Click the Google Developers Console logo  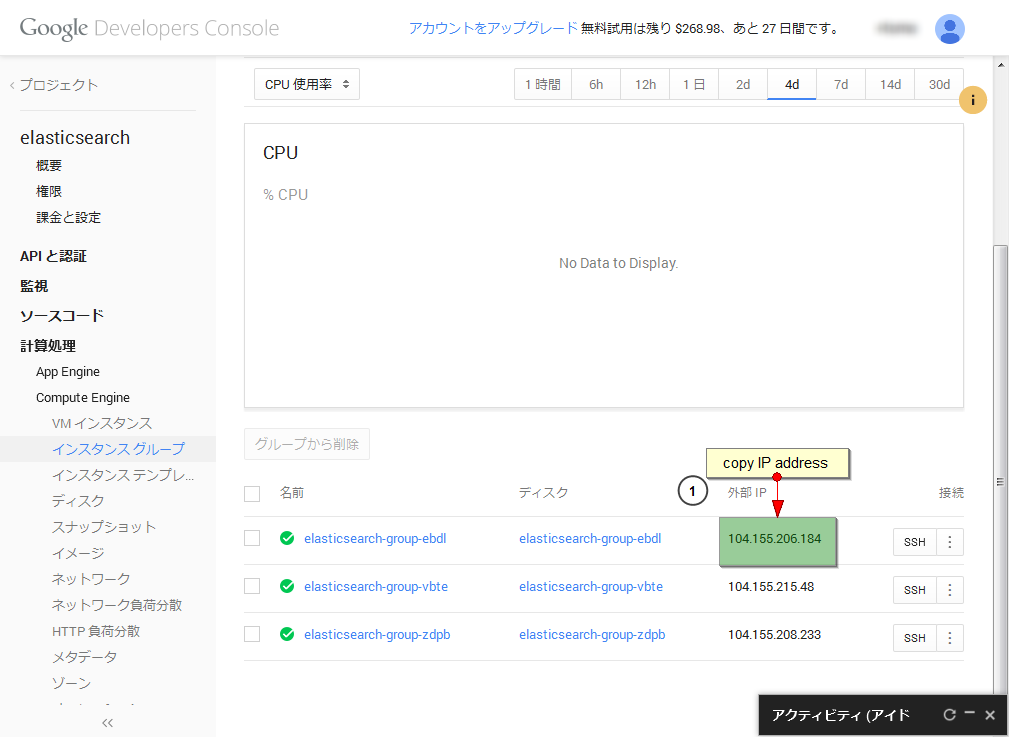pyautogui.click(x=149, y=28)
